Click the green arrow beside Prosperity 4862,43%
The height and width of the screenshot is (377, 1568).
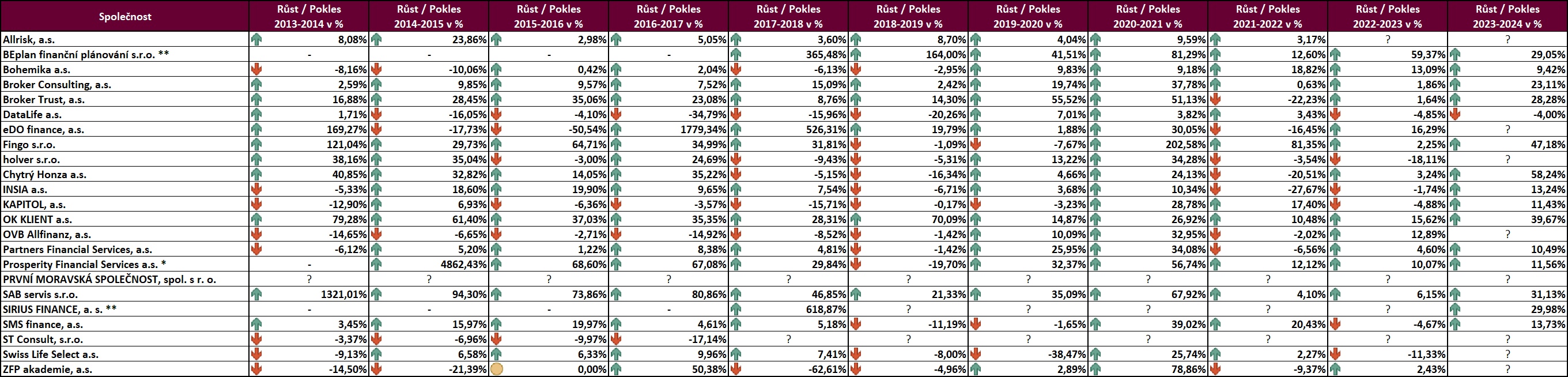pos(376,265)
